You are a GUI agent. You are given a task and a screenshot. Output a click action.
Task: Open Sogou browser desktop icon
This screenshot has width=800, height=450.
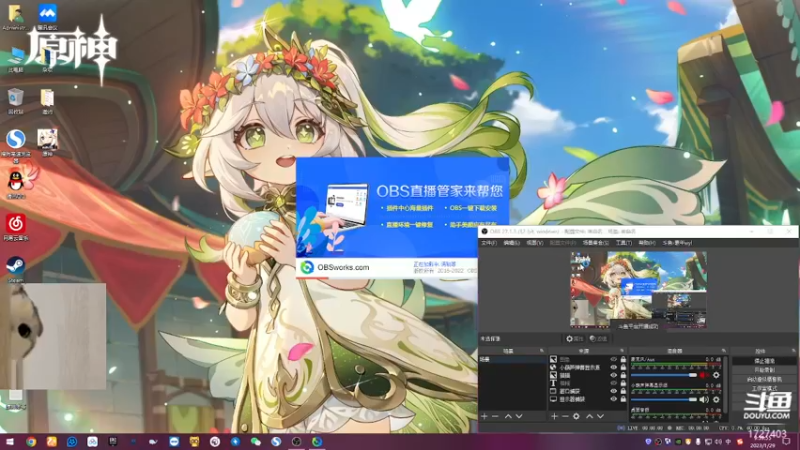(15, 145)
